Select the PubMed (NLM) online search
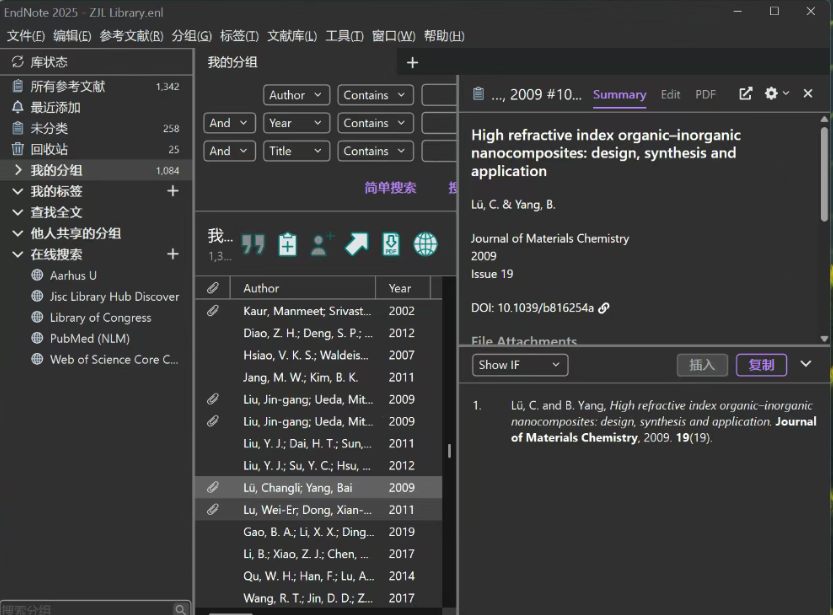This screenshot has height=615, width=833. 90,338
